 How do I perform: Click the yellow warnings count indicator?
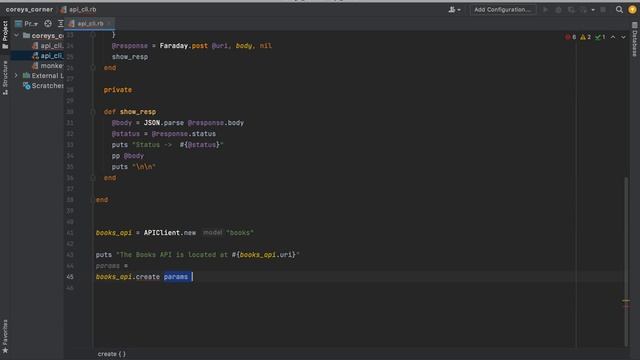click(585, 37)
